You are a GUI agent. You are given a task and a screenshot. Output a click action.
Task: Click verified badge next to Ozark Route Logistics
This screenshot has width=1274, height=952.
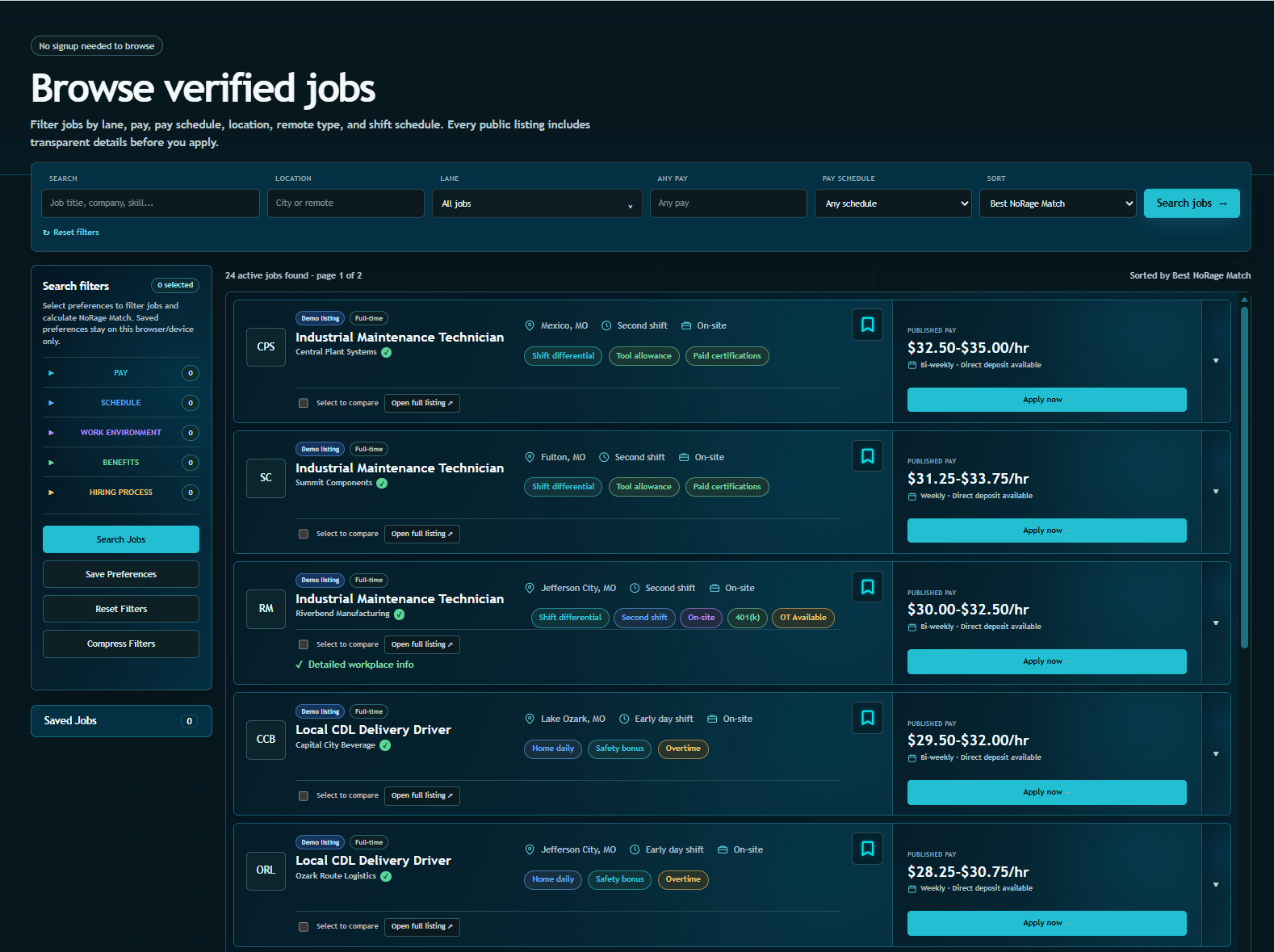coord(386,876)
